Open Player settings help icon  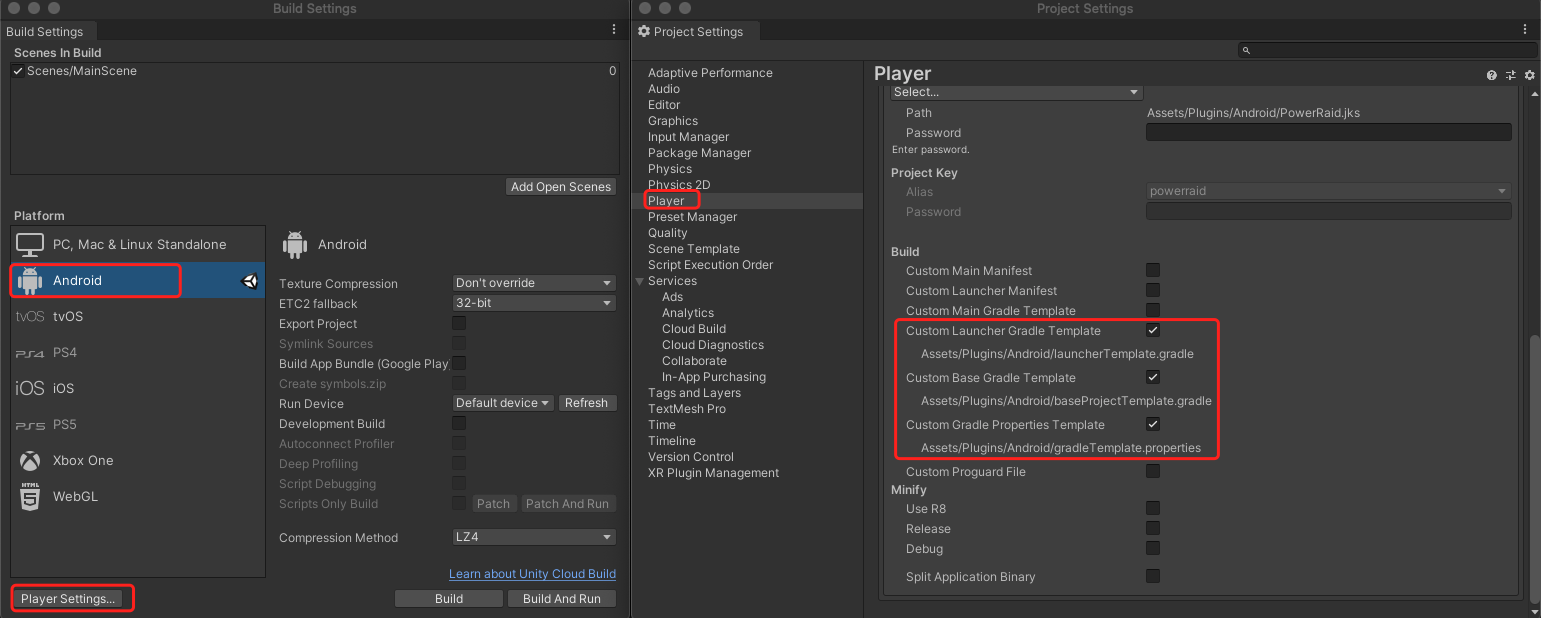pos(1492,75)
